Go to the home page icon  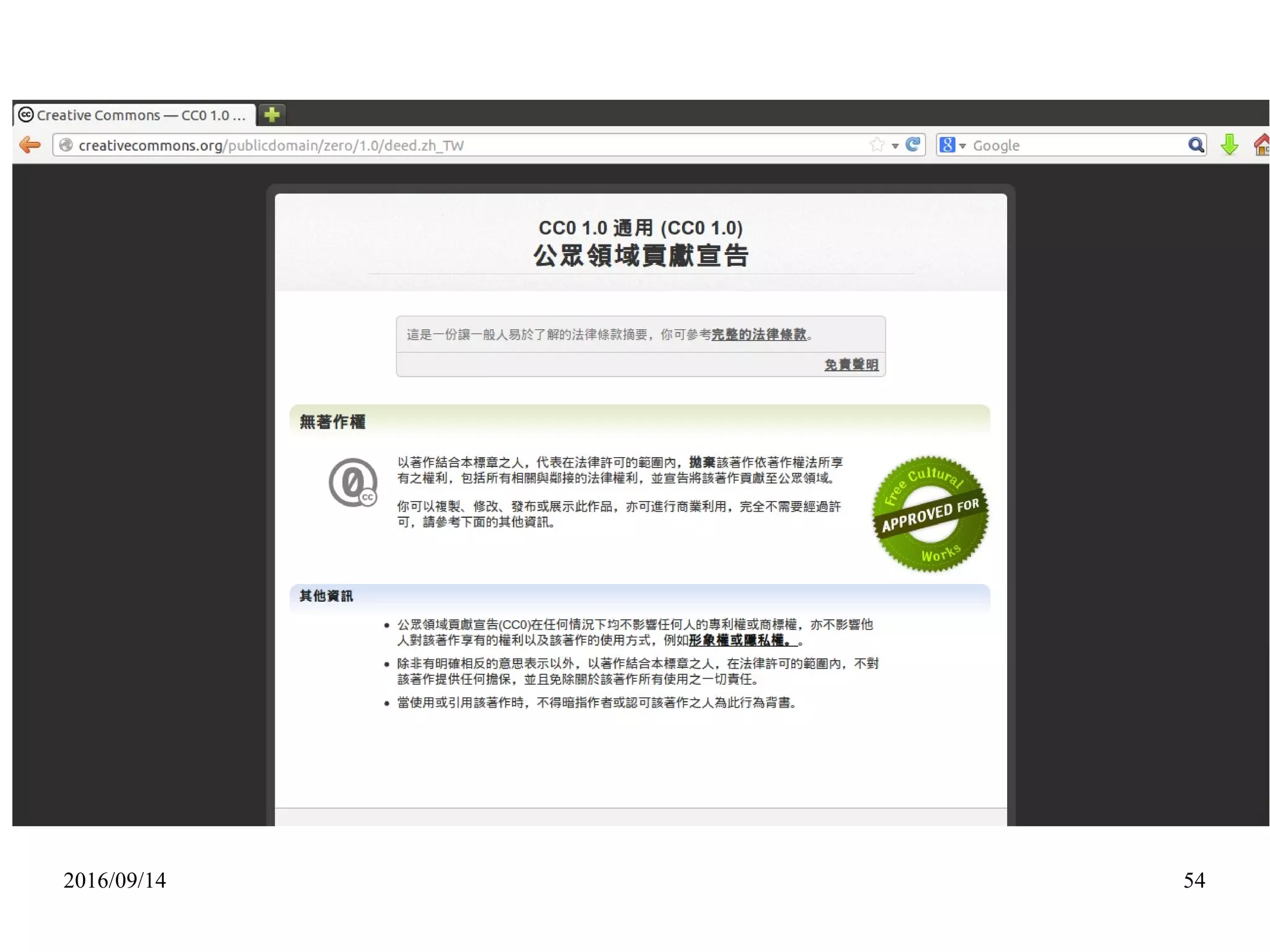point(1261,145)
